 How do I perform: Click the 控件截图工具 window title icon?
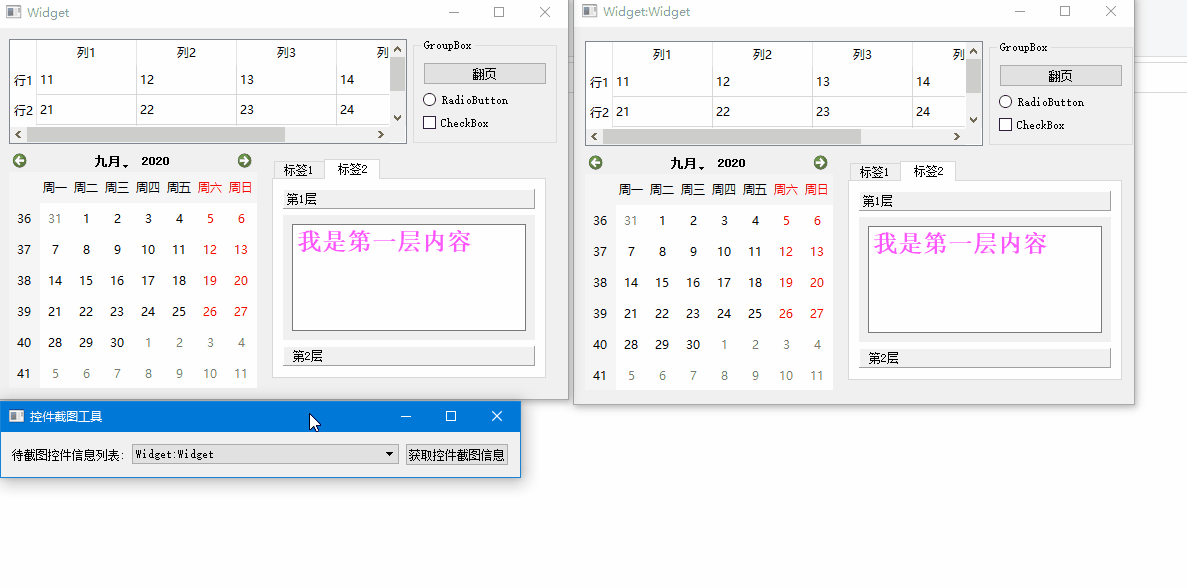(16, 416)
